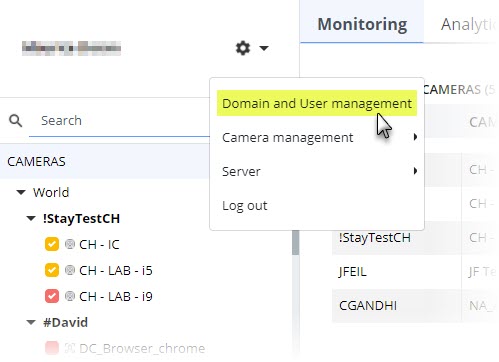This screenshot has width=499, height=362.
Task: Select the CH - LAB - i9 camera label
Action: [116, 296]
